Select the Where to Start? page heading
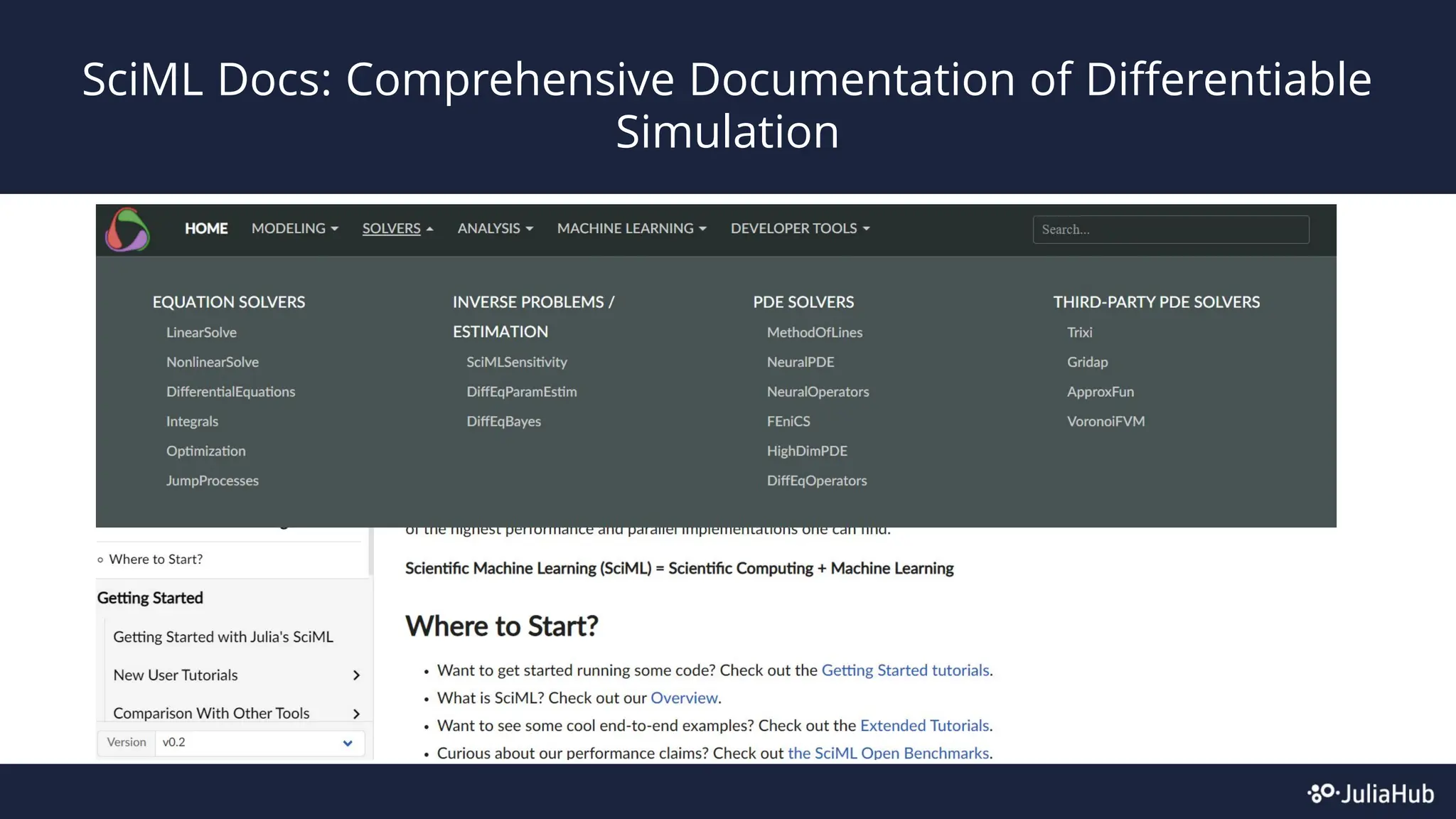Viewport: 1456px width, 819px height. pyautogui.click(x=502, y=626)
